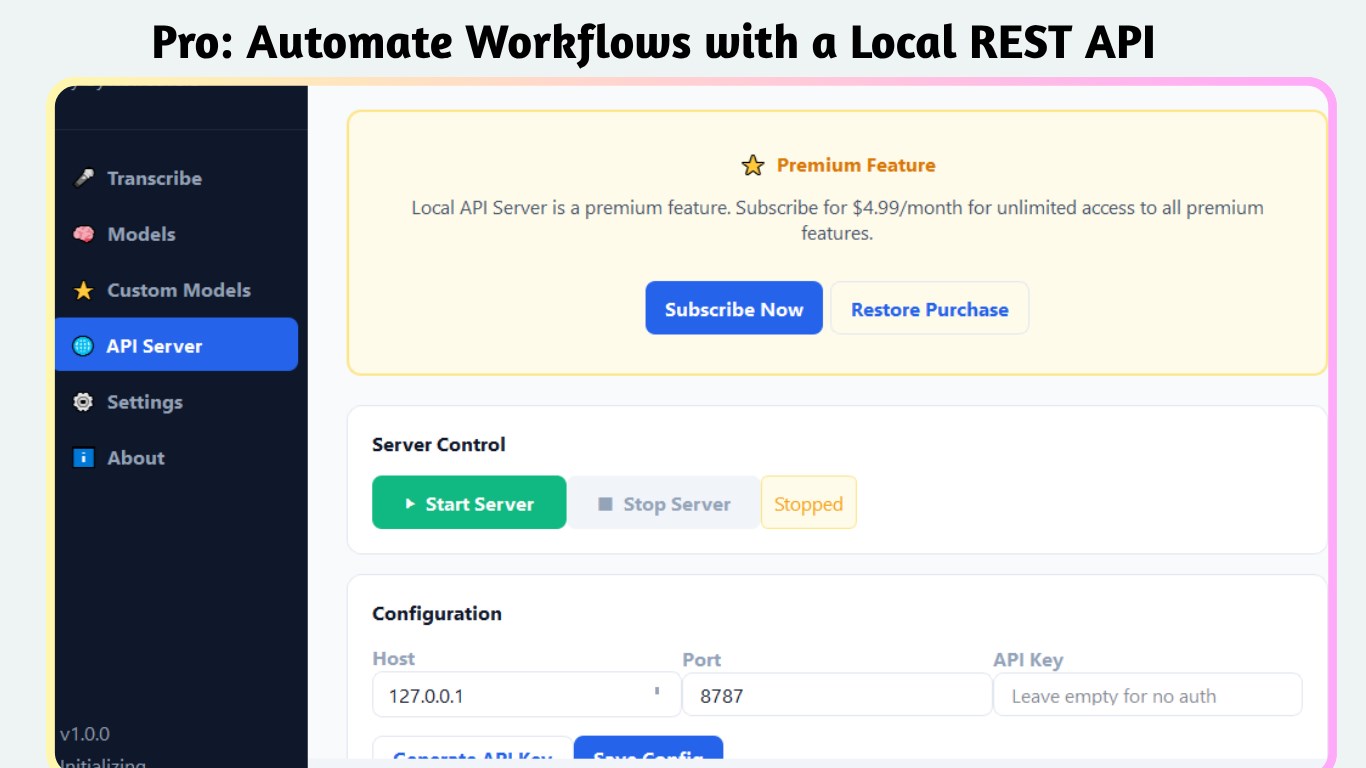The image size is (1366, 768).
Task: Click the info icon beside About
Action: pyautogui.click(x=84, y=458)
